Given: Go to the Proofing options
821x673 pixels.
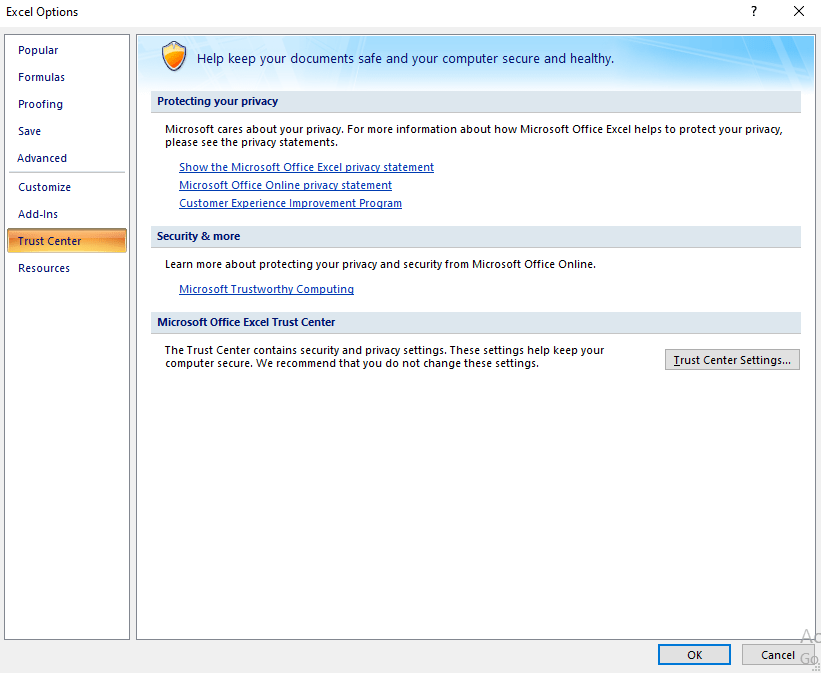Looking at the screenshot, I should coord(40,104).
